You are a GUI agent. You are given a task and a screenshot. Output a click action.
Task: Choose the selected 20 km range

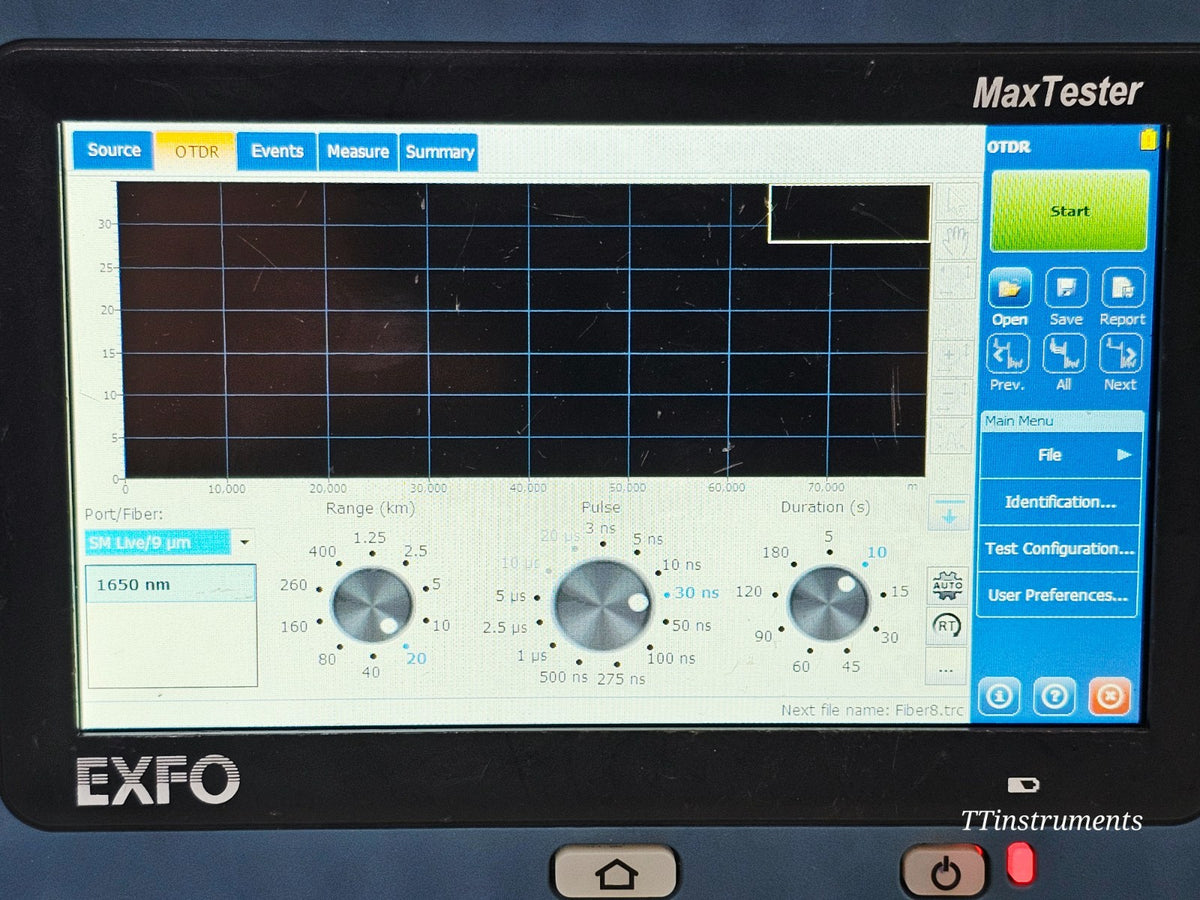[x=416, y=658]
